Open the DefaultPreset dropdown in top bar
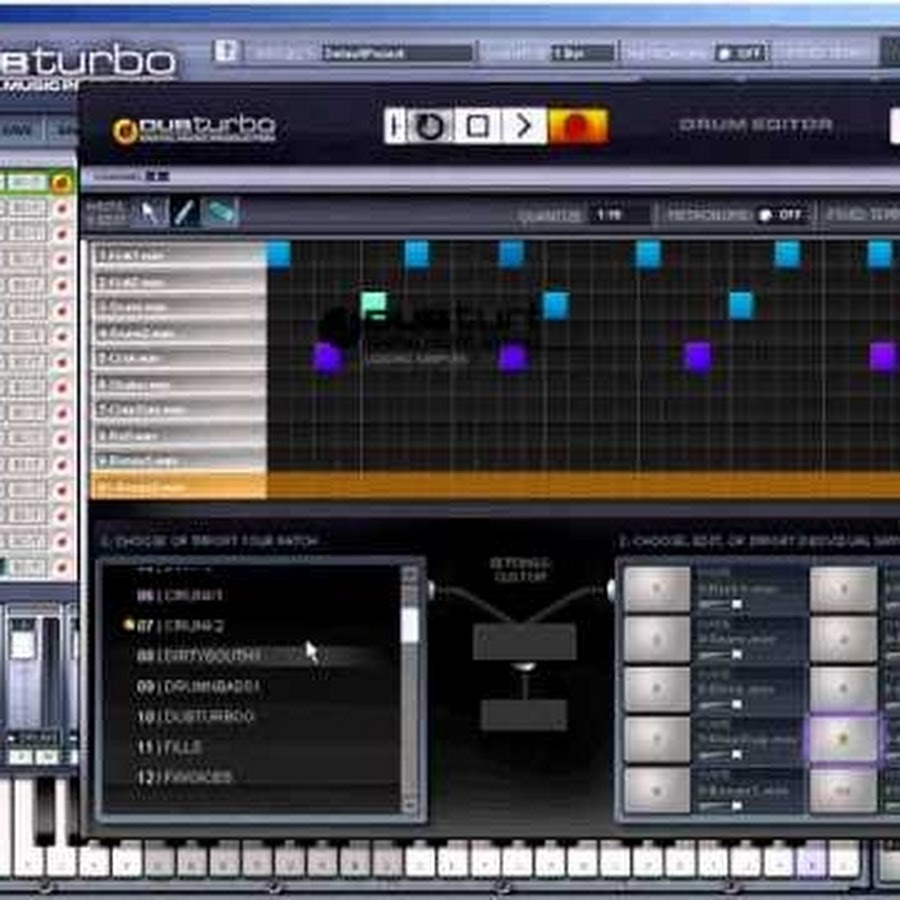 (x=397, y=53)
